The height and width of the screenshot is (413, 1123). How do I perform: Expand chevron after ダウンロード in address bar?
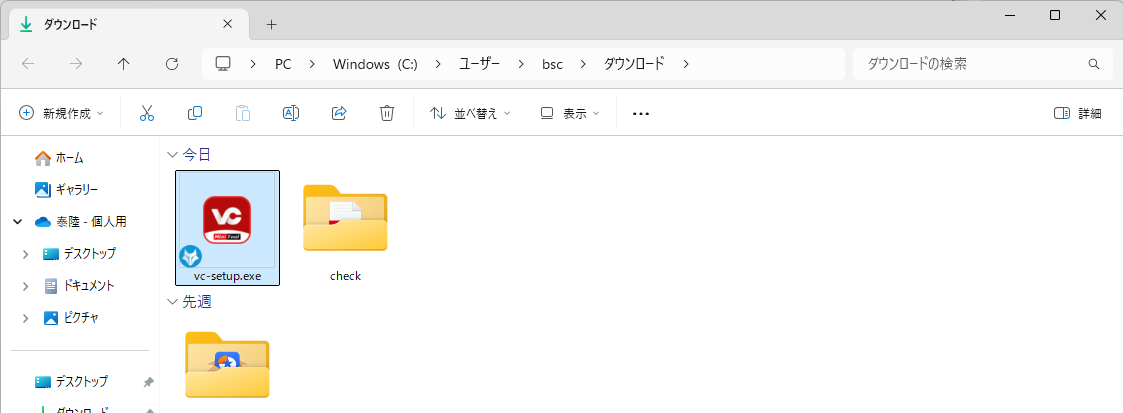tap(686, 64)
